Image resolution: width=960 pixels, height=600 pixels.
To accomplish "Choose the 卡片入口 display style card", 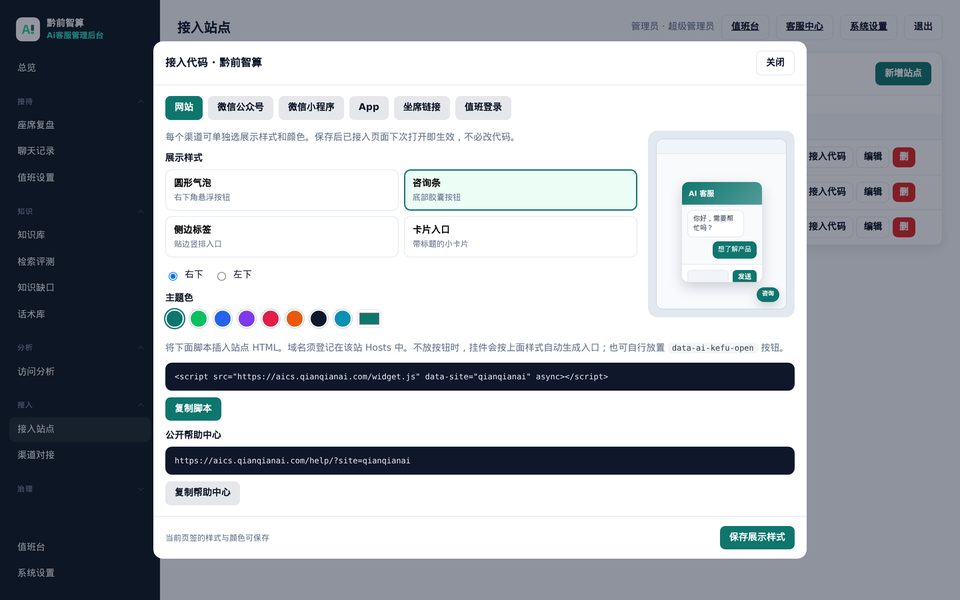I will (x=520, y=236).
